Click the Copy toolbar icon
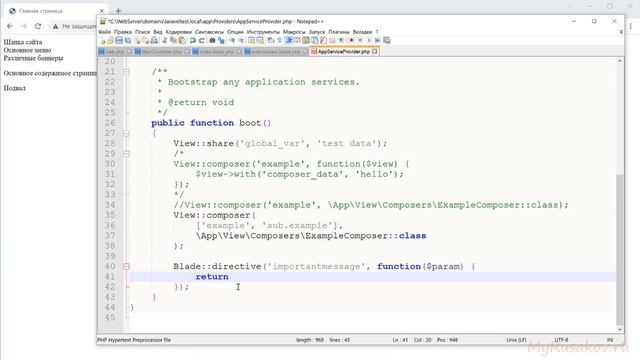Image resolution: width=640 pixels, height=360 pixels. coord(173,40)
